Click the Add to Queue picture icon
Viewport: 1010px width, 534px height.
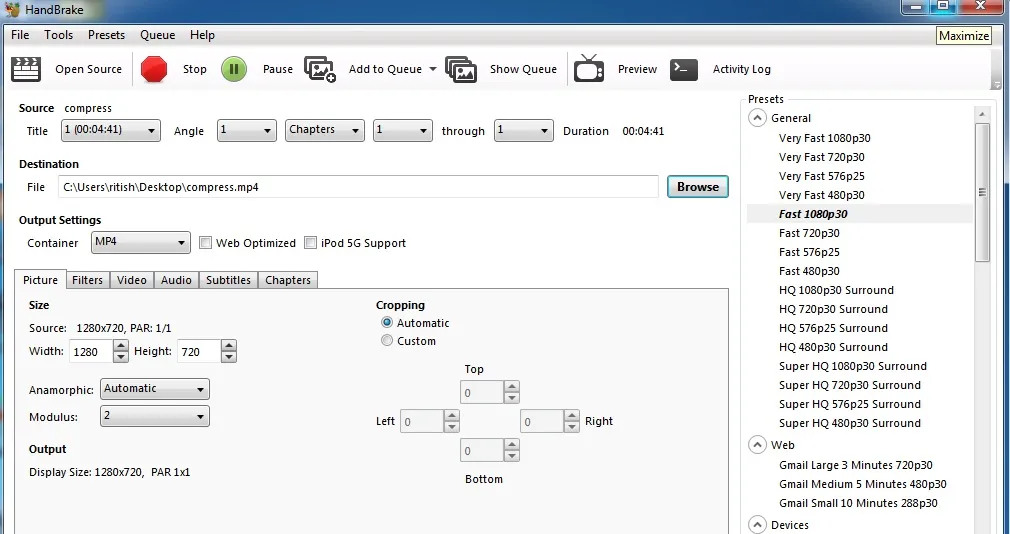[320, 69]
